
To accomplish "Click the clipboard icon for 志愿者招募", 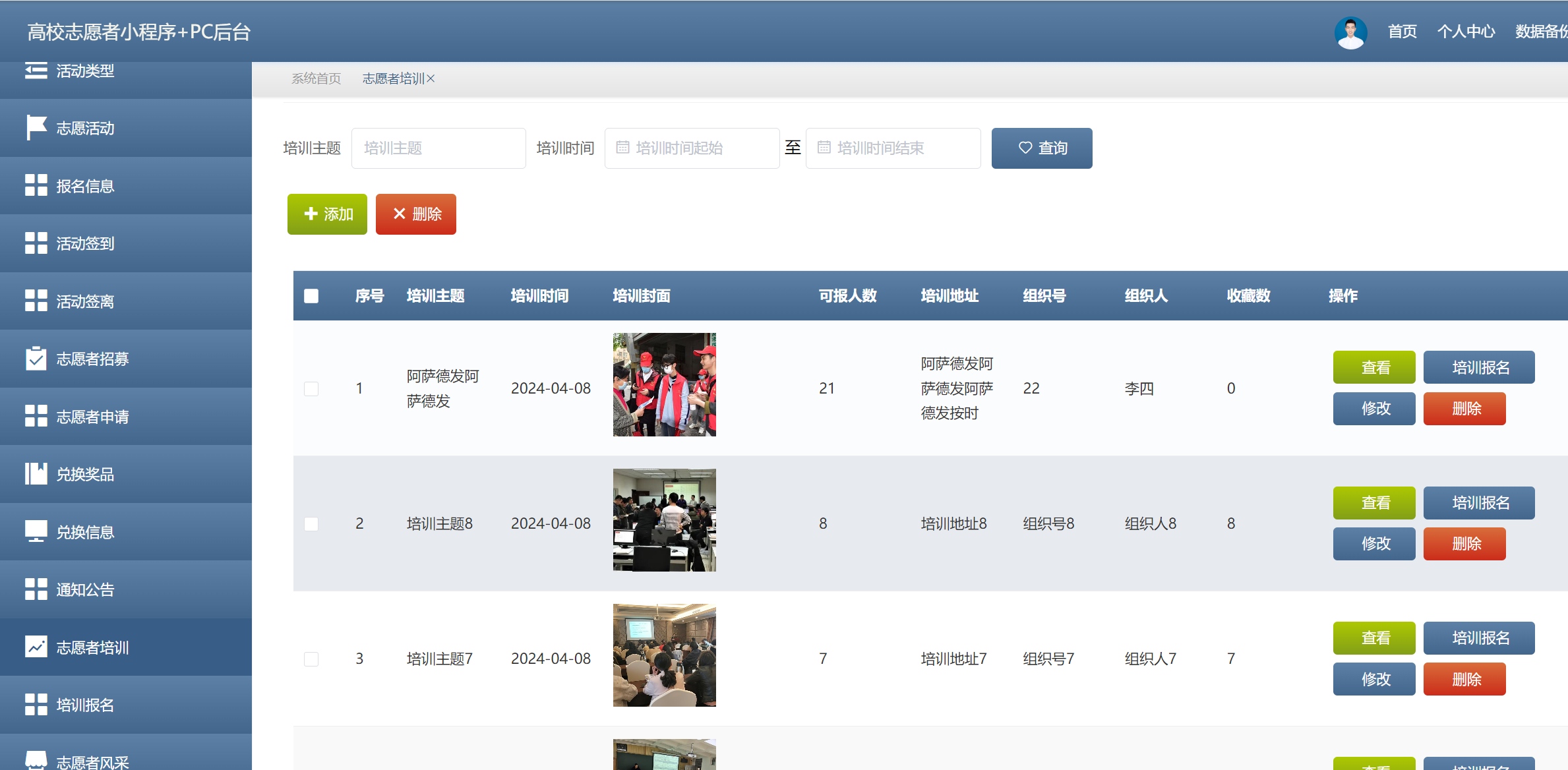I will click(36, 358).
